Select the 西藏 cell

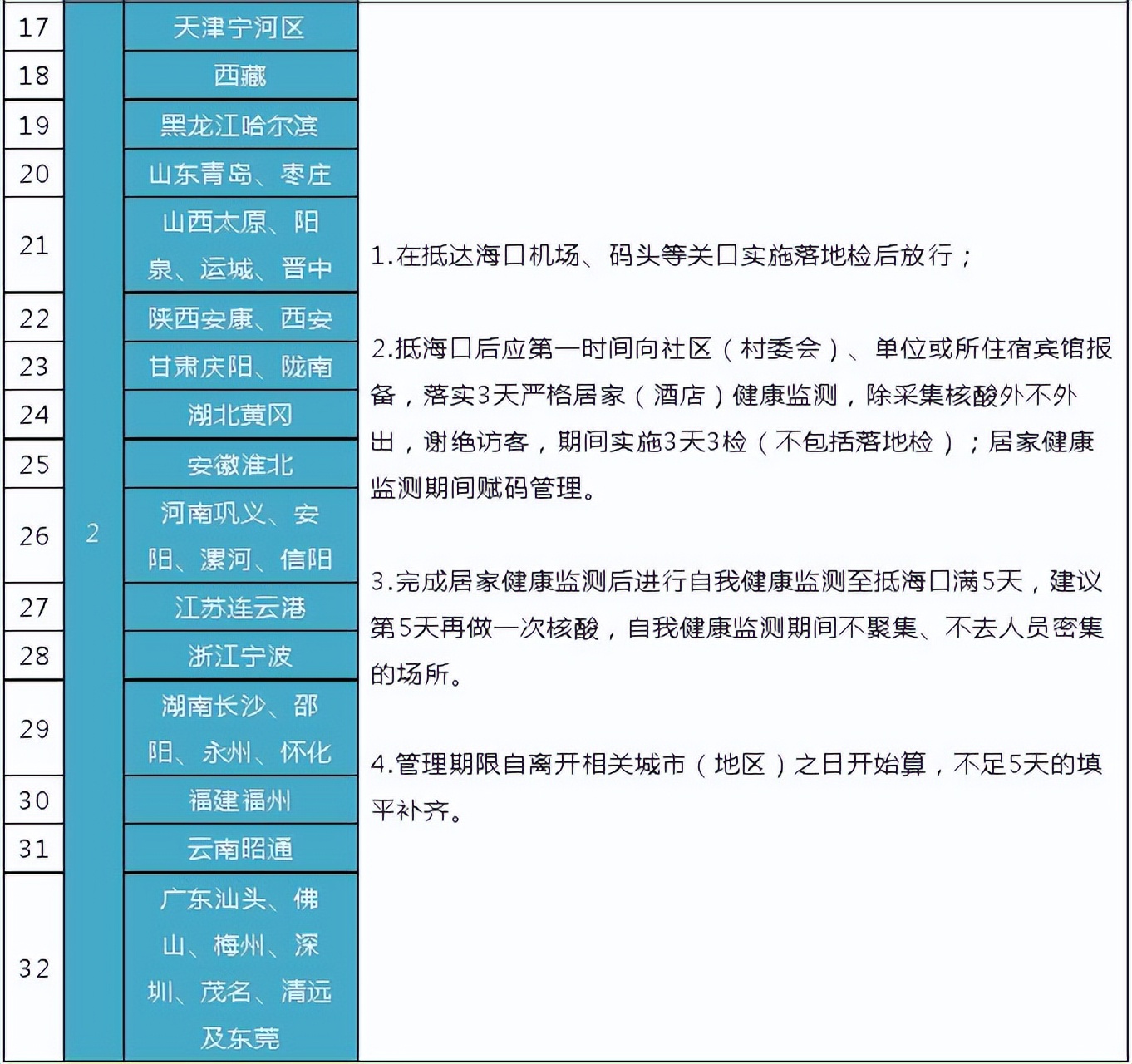[240, 76]
